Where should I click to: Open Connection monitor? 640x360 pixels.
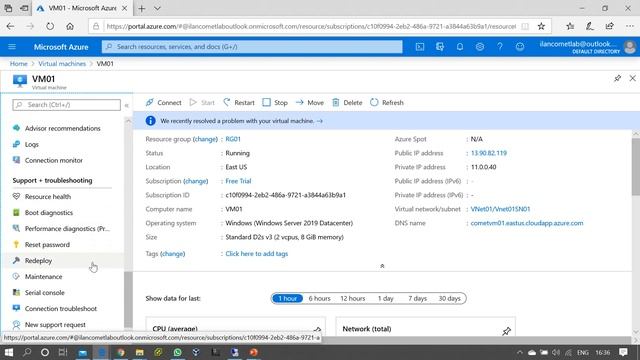(53, 160)
